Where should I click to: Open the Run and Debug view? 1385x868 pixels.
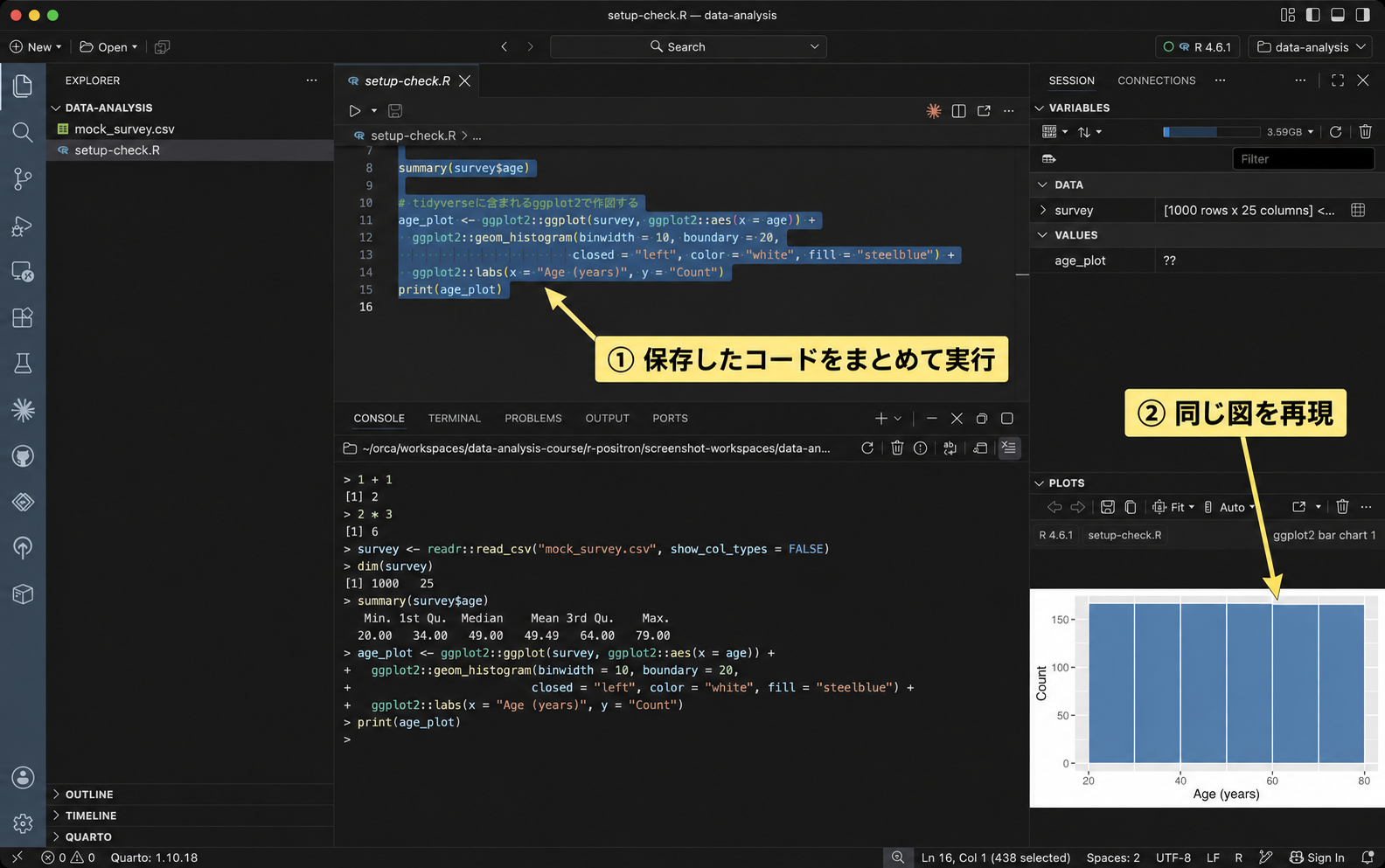click(23, 226)
